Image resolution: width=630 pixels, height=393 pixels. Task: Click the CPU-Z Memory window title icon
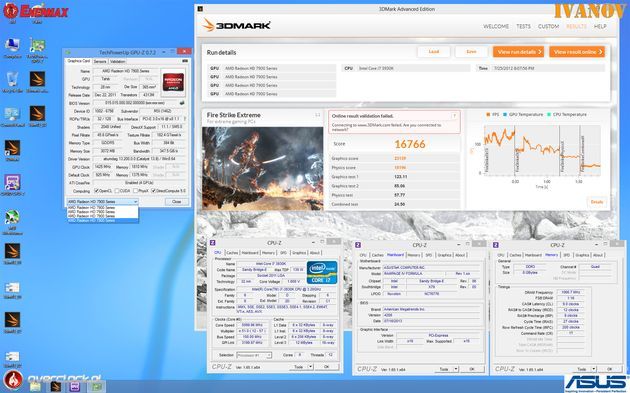(495, 245)
